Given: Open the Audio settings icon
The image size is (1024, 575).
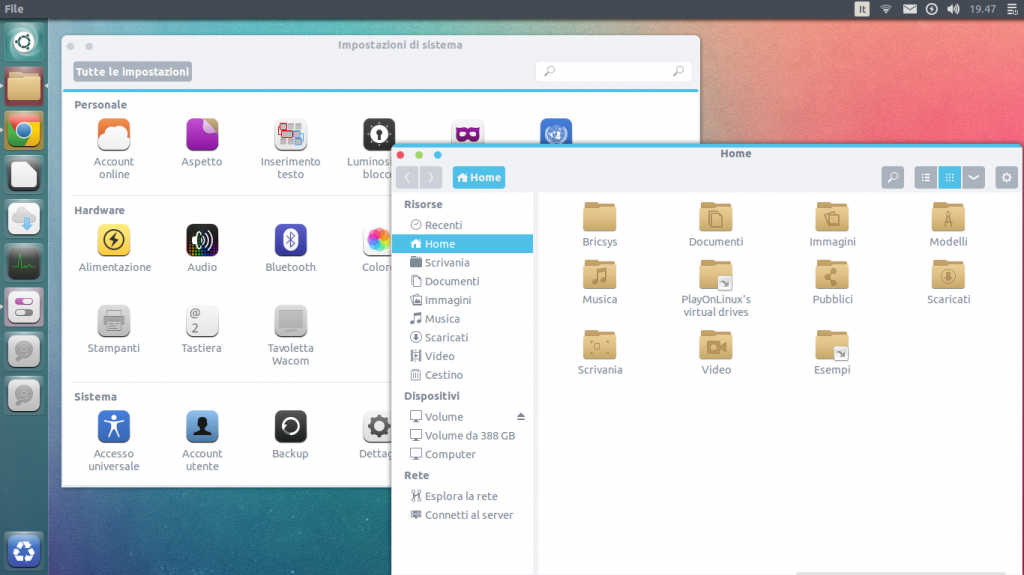Looking at the screenshot, I should tap(202, 241).
